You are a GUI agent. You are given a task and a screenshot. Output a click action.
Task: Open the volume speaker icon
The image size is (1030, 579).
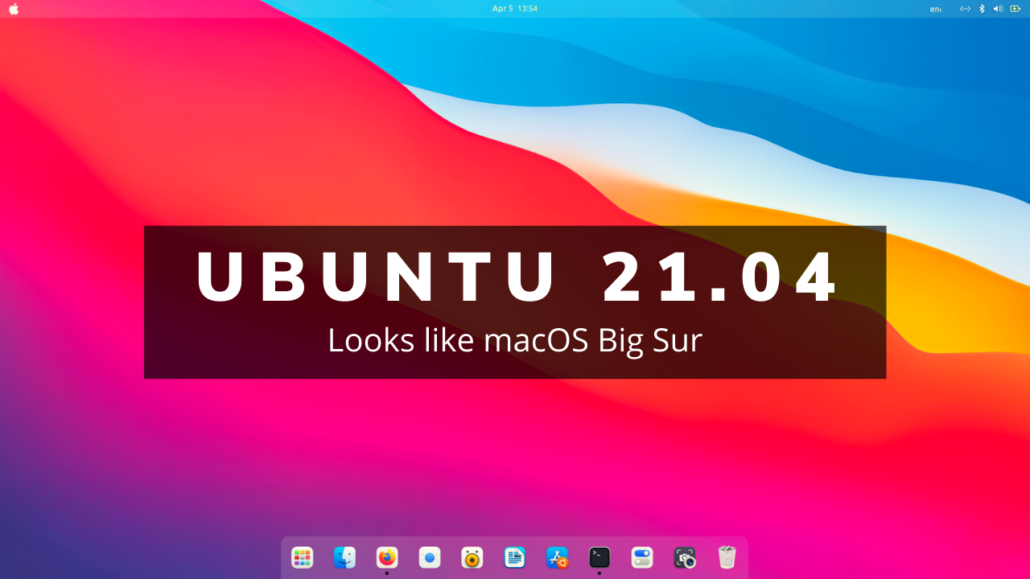(998, 9)
